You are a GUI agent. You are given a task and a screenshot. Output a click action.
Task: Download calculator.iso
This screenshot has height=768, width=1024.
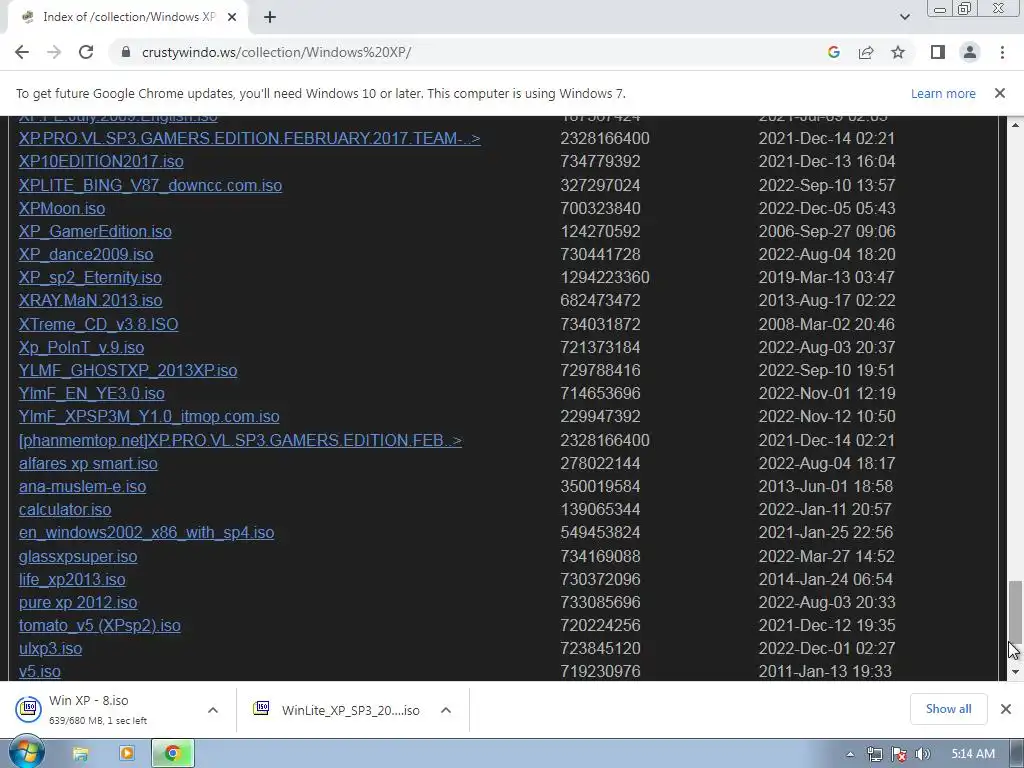[x=65, y=509]
